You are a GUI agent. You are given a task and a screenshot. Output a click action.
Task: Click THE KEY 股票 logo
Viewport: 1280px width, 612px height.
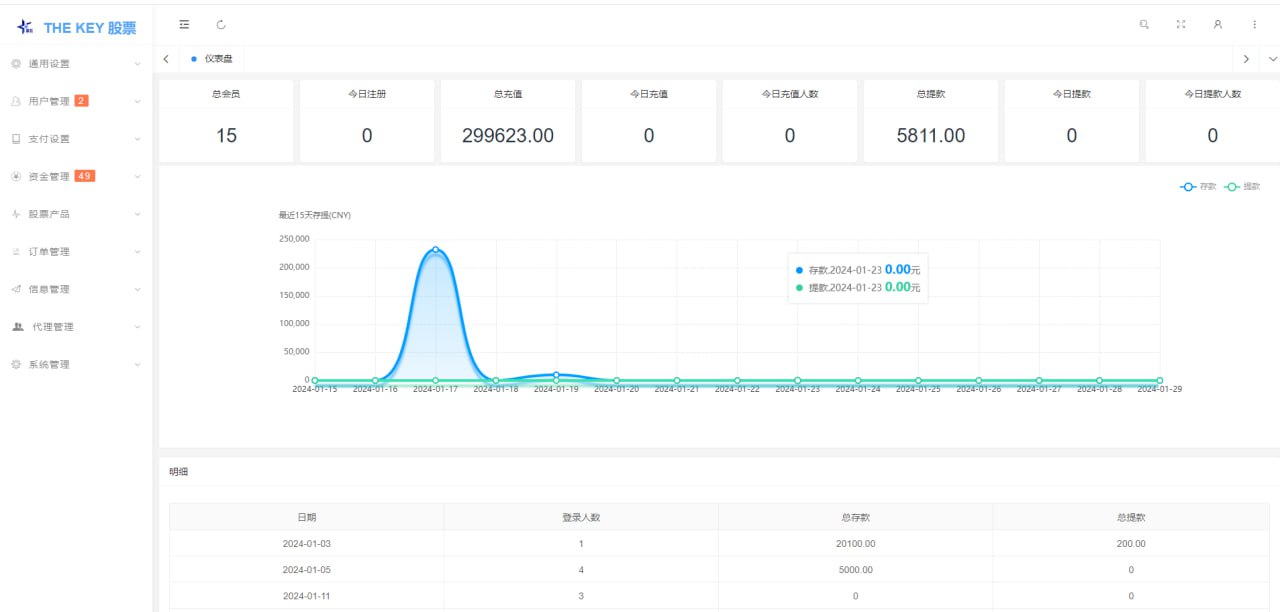77,27
